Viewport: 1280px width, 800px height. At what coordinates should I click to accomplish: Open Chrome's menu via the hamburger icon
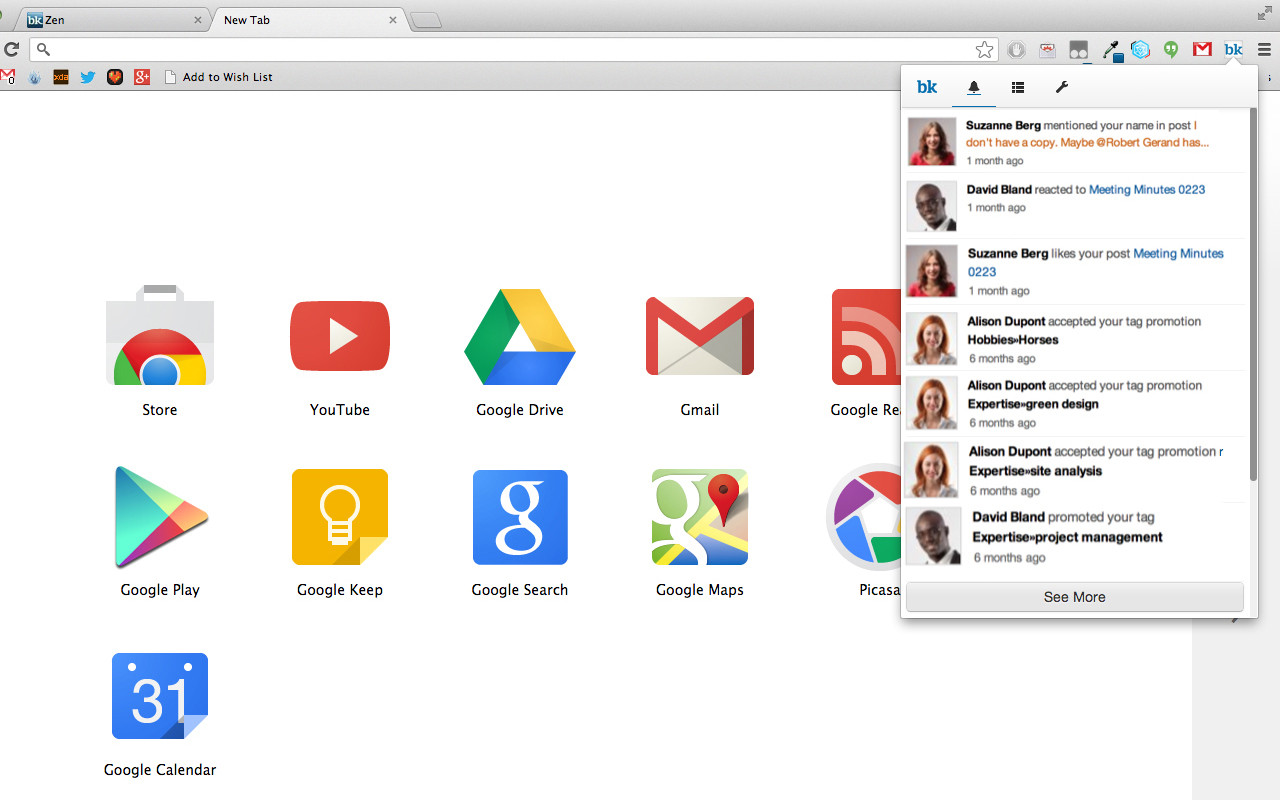tap(1262, 49)
